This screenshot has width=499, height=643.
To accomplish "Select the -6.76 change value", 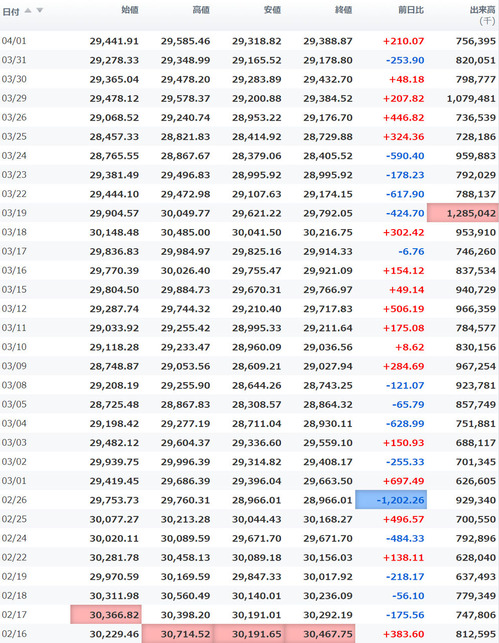I will pyautogui.click(x=411, y=252).
